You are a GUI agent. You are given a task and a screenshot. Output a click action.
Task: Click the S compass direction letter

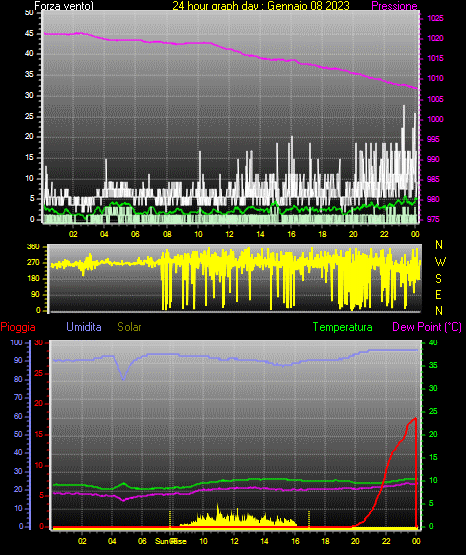pyautogui.click(x=439, y=279)
